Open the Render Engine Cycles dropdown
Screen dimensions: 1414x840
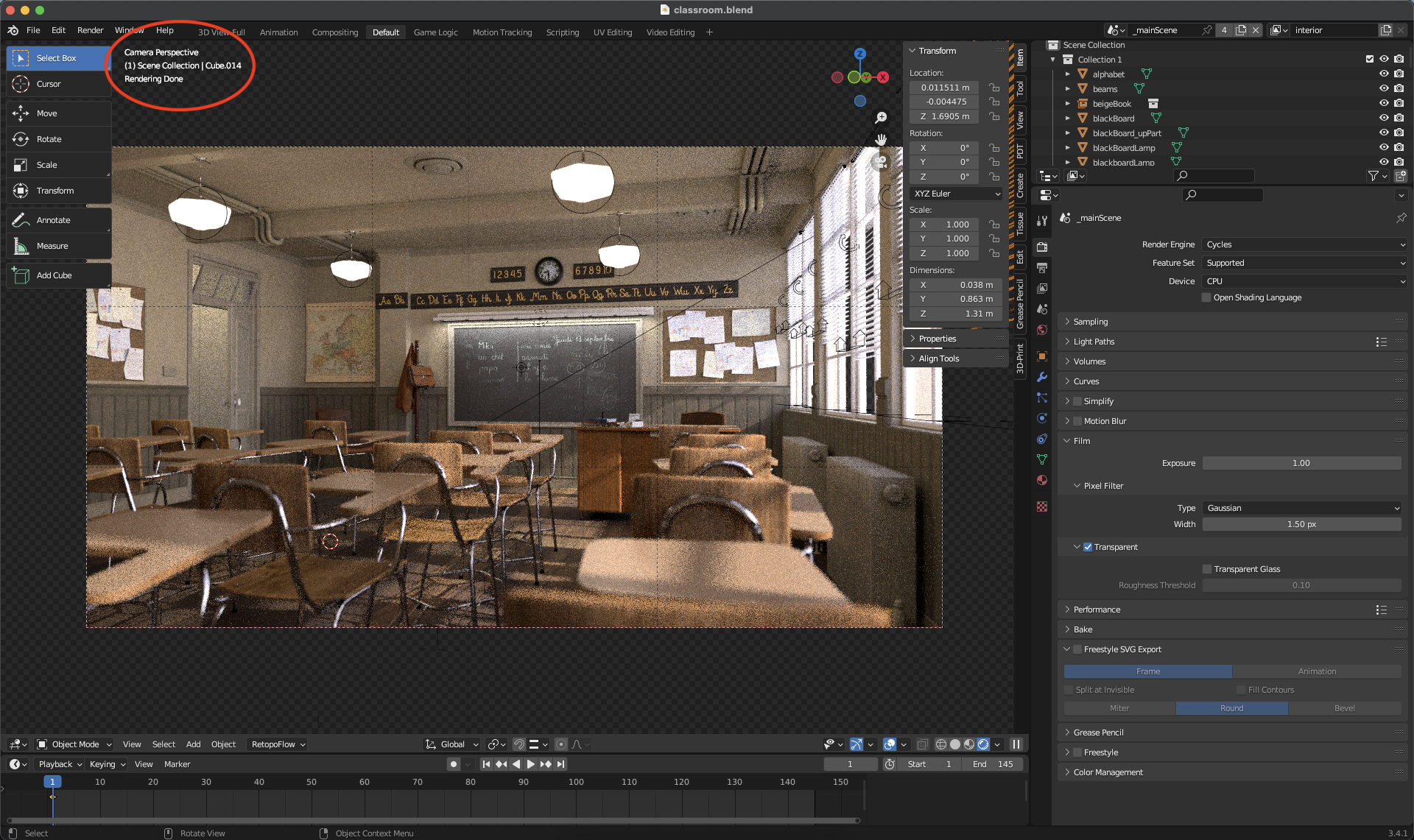1304,244
